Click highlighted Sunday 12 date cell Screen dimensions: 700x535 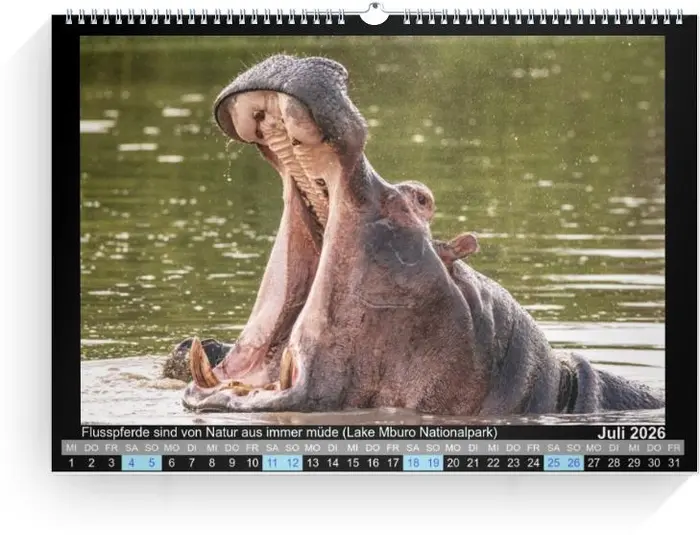pyautogui.click(x=292, y=463)
